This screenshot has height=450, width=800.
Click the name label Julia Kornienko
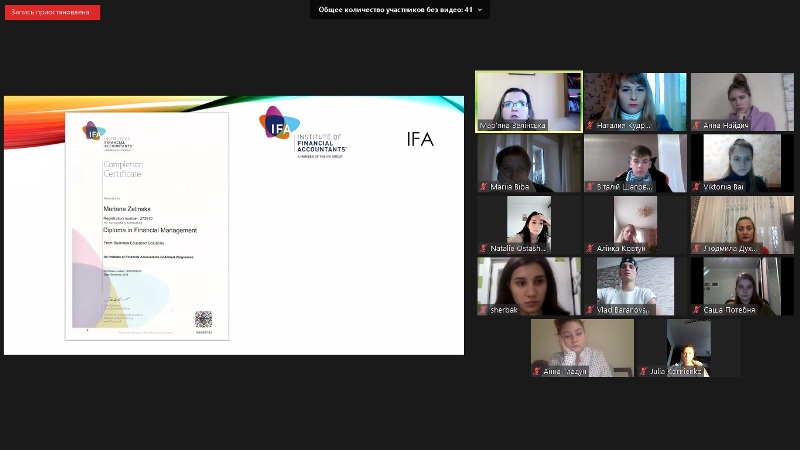coord(675,371)
